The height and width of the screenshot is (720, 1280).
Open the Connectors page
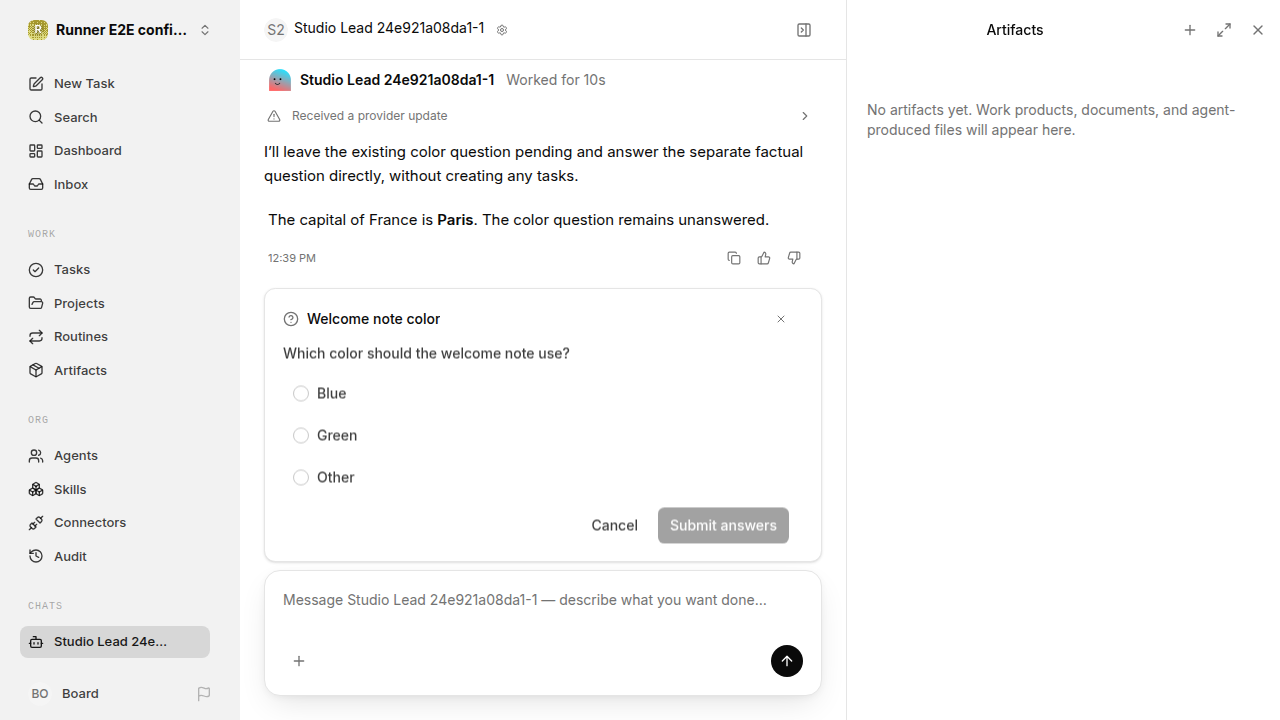coord(115,523)
